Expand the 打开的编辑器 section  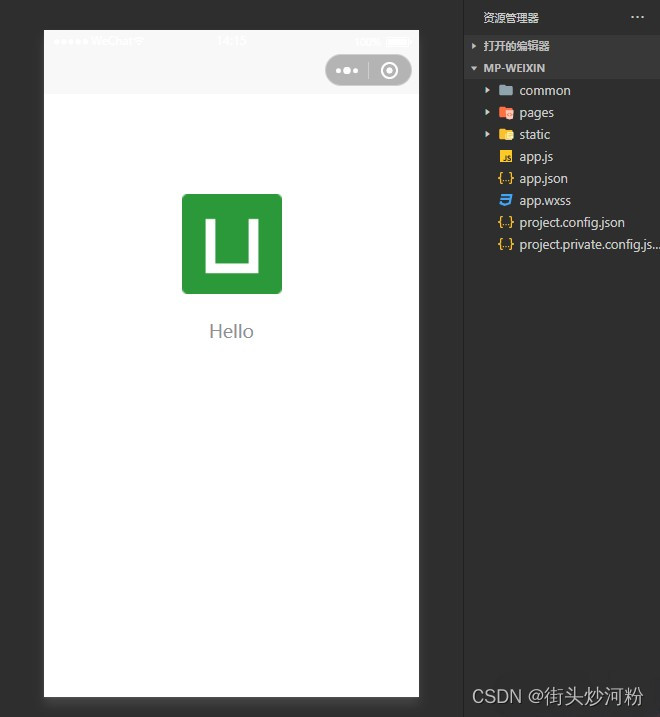(474, 46)
